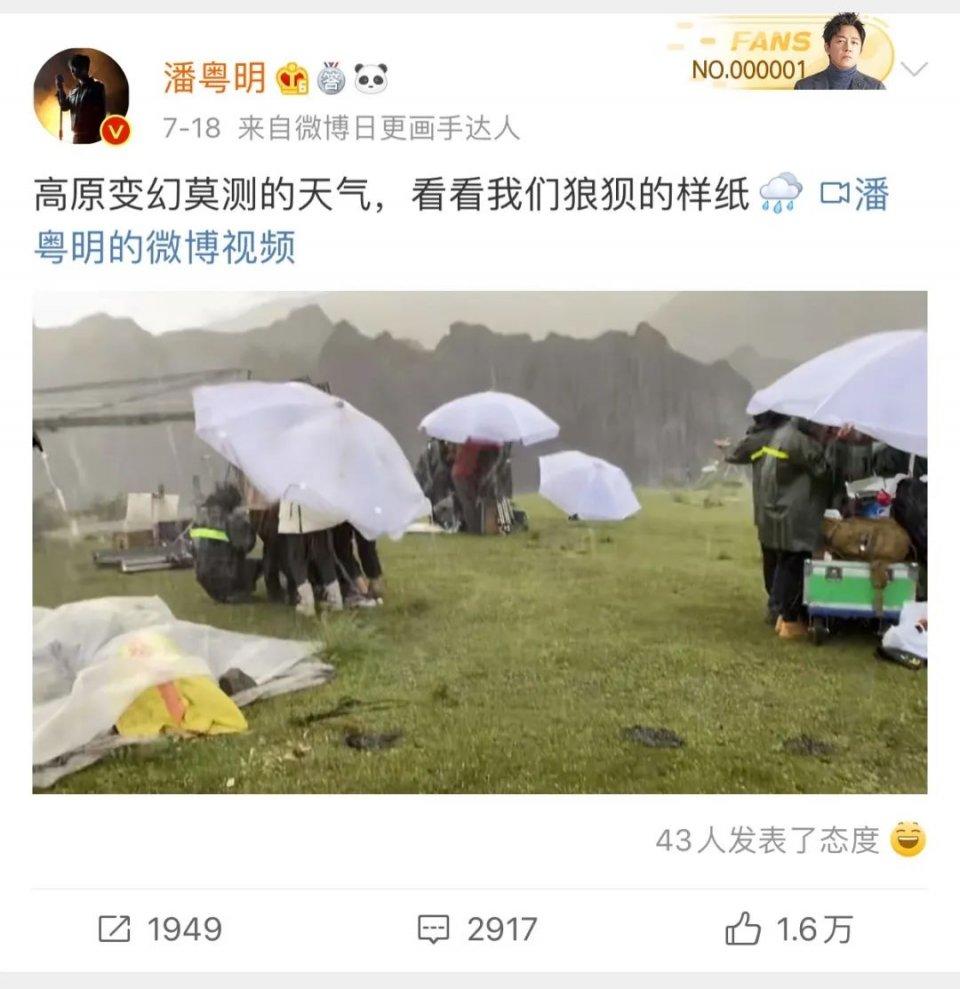Tap the repost share icon

(115, 928)
